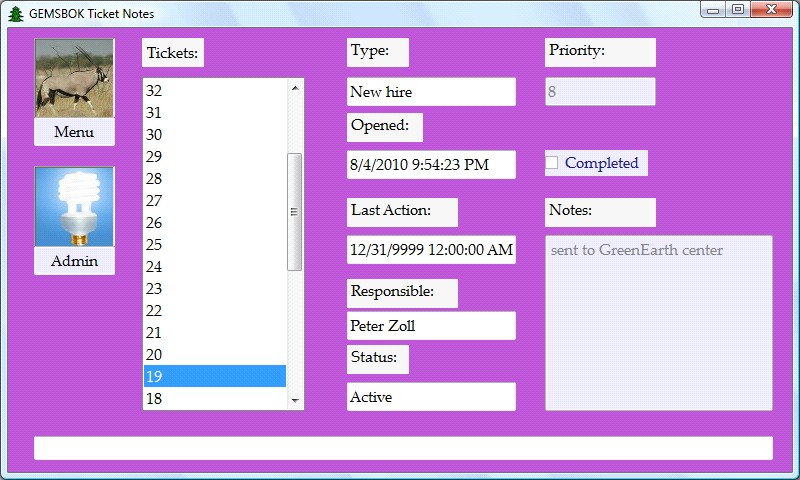Click the Responsible field with Peter Zoll
Viewport: 800px width, 480px height.
pyautogui.click(x=431, y=325)
